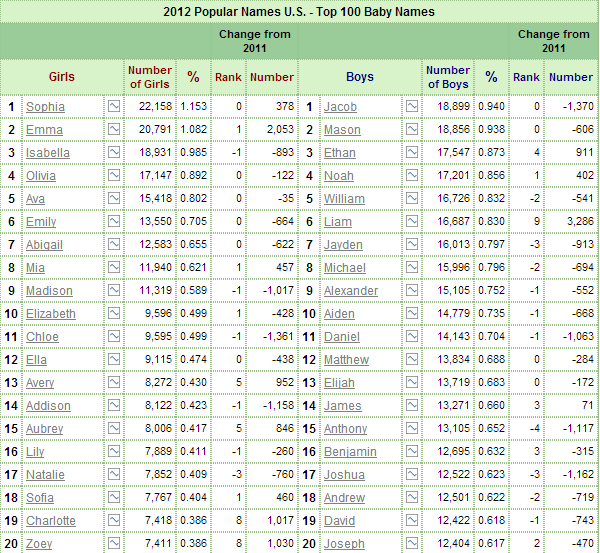Show the trend graph icon for Liam

[411, 221]
